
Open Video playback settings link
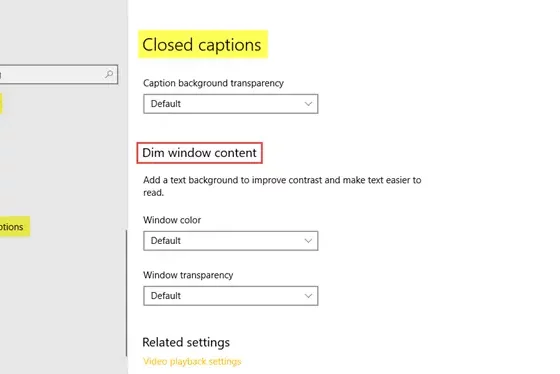tap(192, 361)
